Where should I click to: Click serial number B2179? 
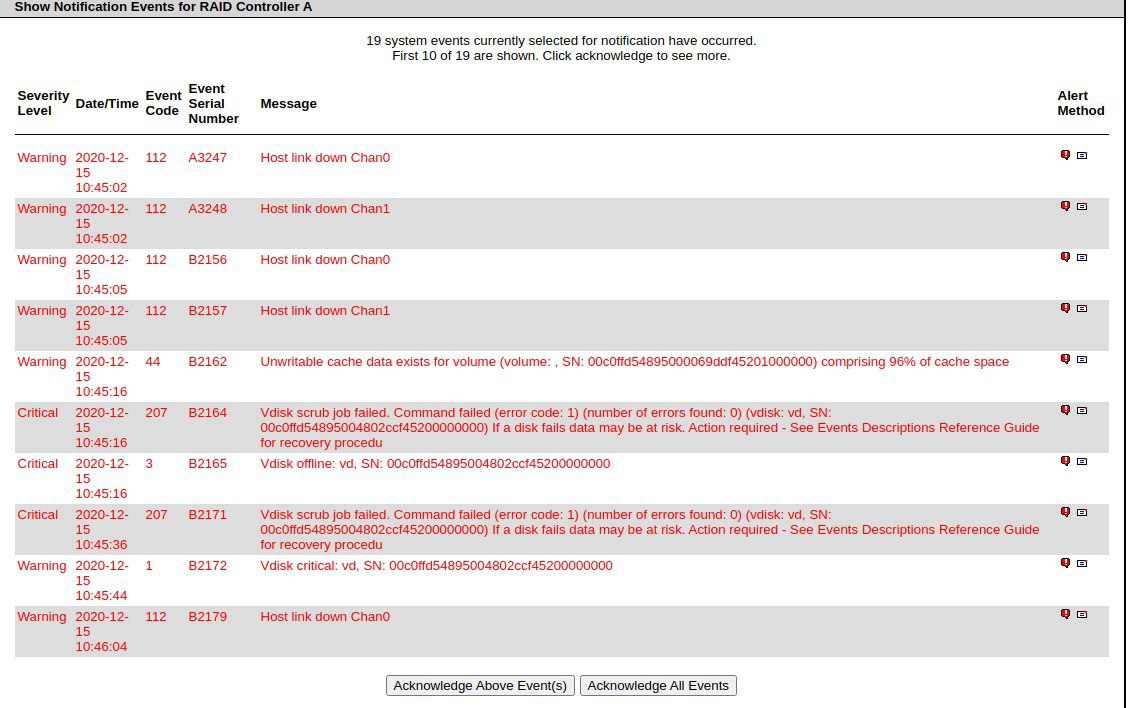click(208, 617)
